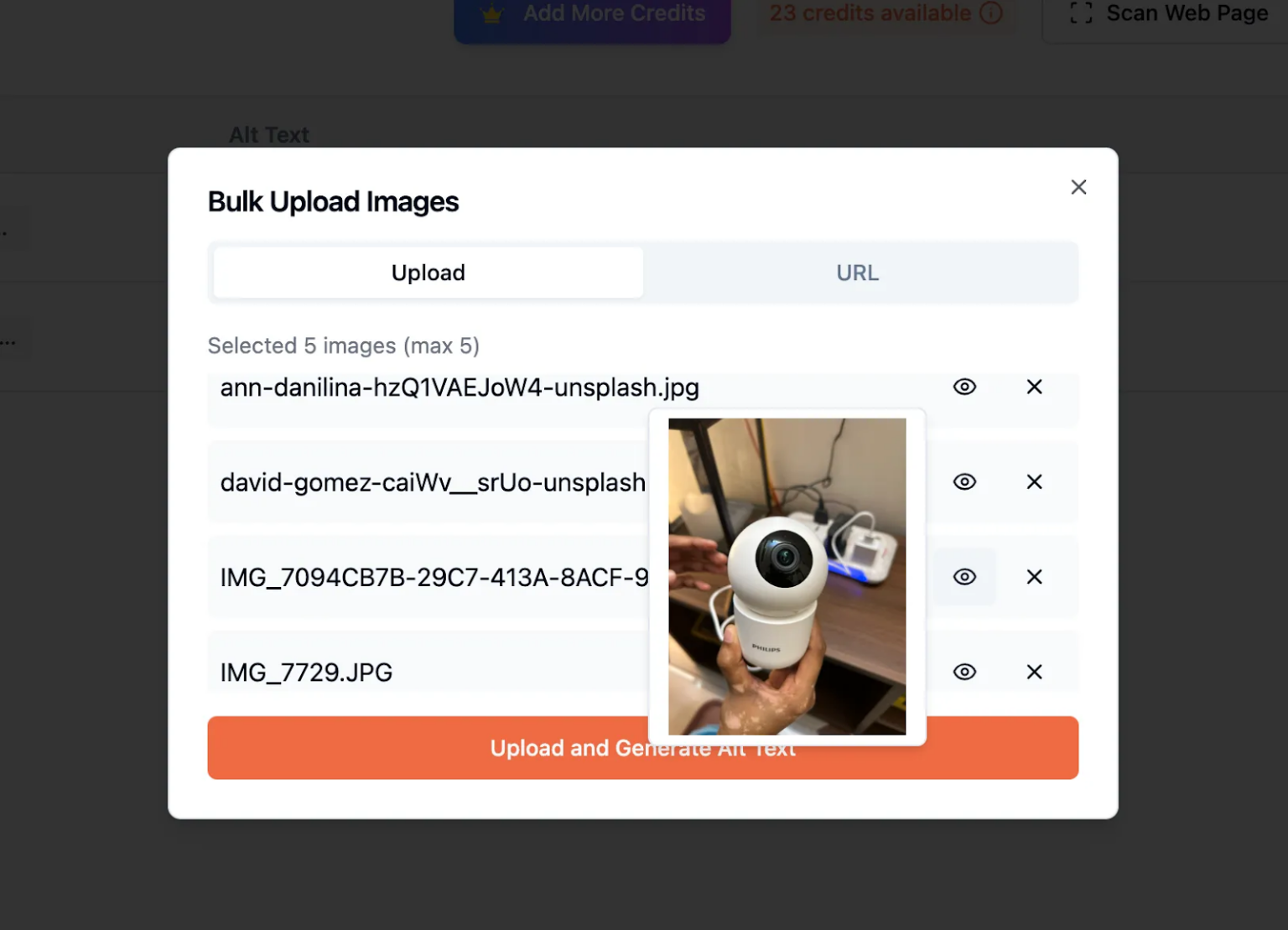Viewport: 1288px width, 930px height.
Task: Click the security camera preview thumbnail
Action: click(x=787, y=577)
